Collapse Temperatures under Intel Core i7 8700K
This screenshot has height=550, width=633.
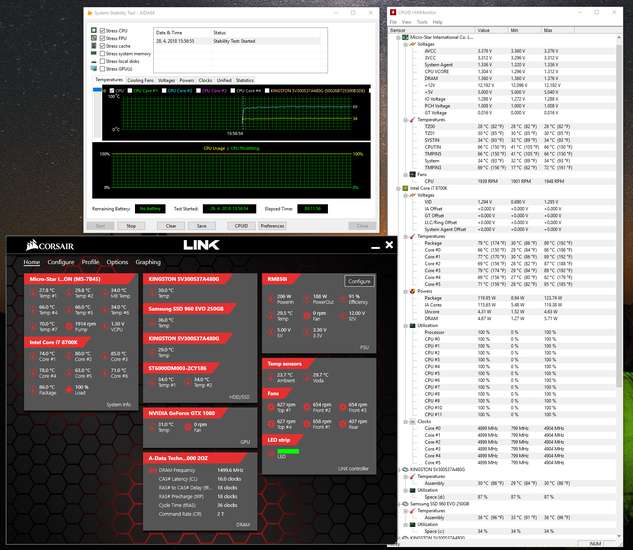coord(405,237)
